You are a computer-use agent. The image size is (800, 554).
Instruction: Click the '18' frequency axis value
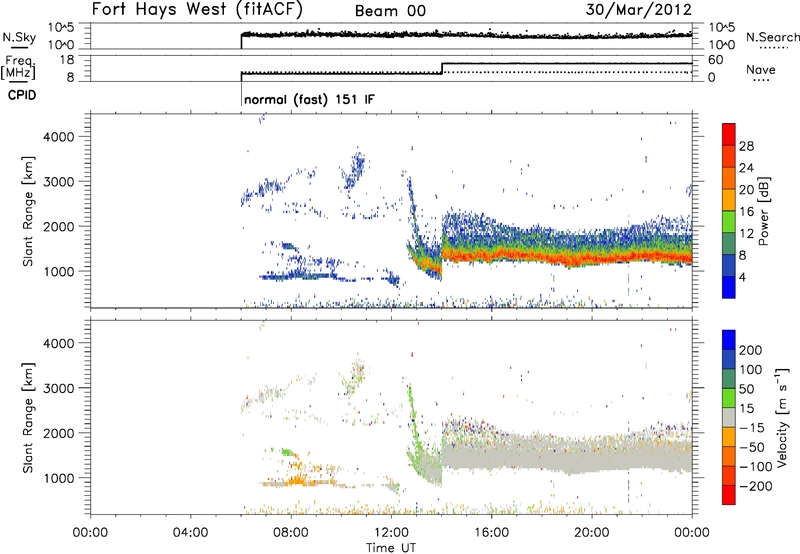66,60
